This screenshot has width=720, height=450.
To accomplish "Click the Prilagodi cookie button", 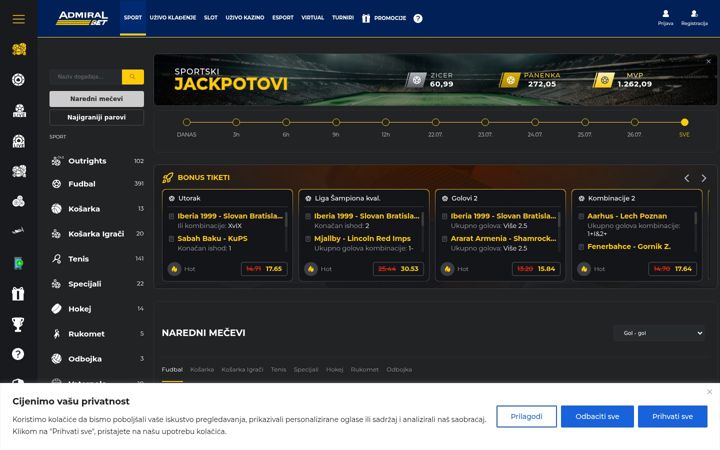I will point(526,416).
